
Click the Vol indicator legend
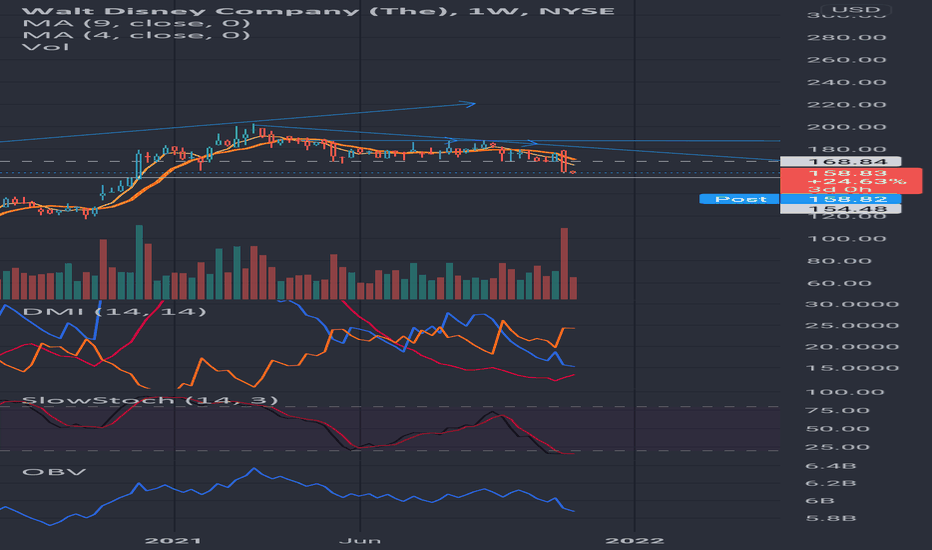[46, 46]
